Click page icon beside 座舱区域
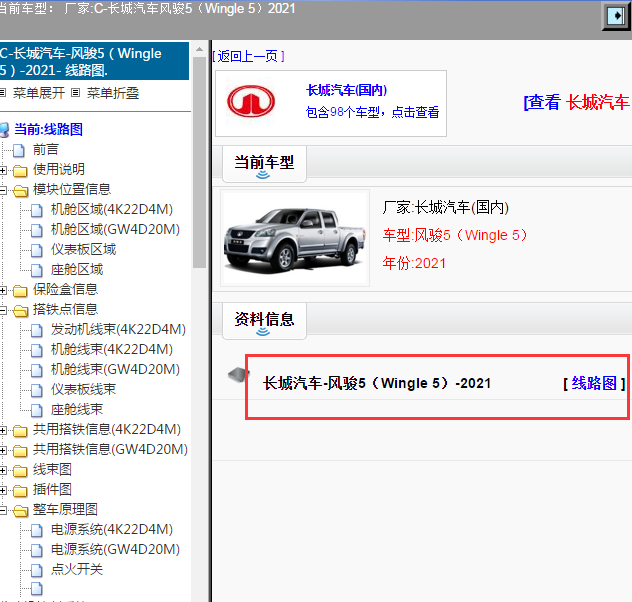The image size is (632, 602). click(37, 270)
